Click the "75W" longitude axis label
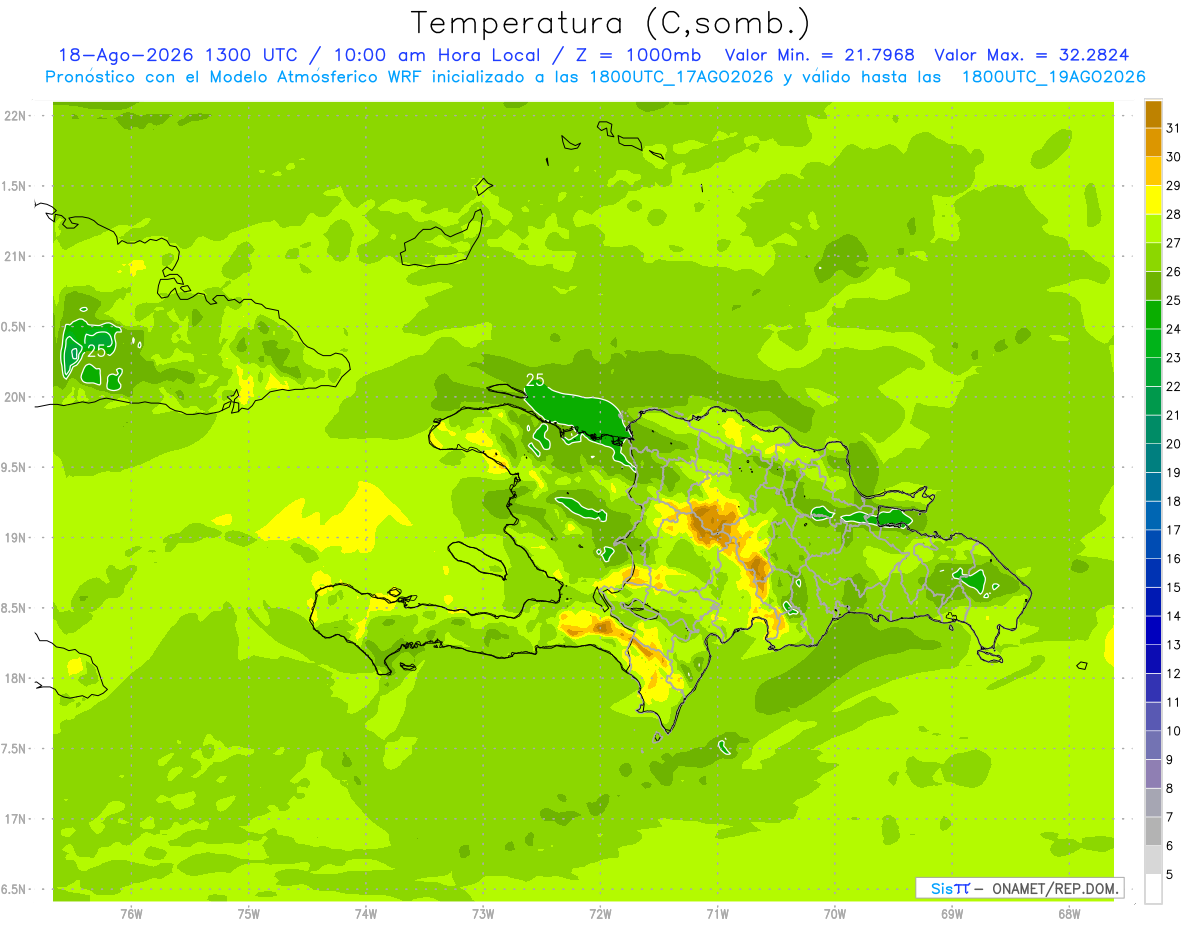Viewport: 1200px width, 927px height. (249, 915)
